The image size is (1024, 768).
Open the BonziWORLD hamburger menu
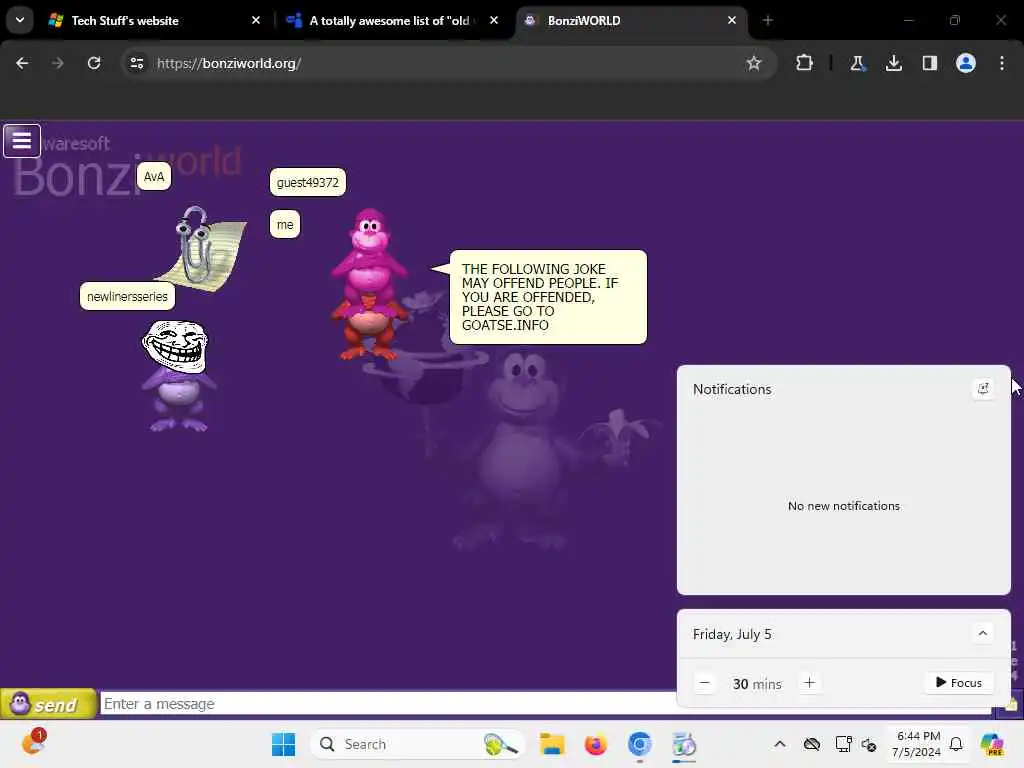(22, 140)
